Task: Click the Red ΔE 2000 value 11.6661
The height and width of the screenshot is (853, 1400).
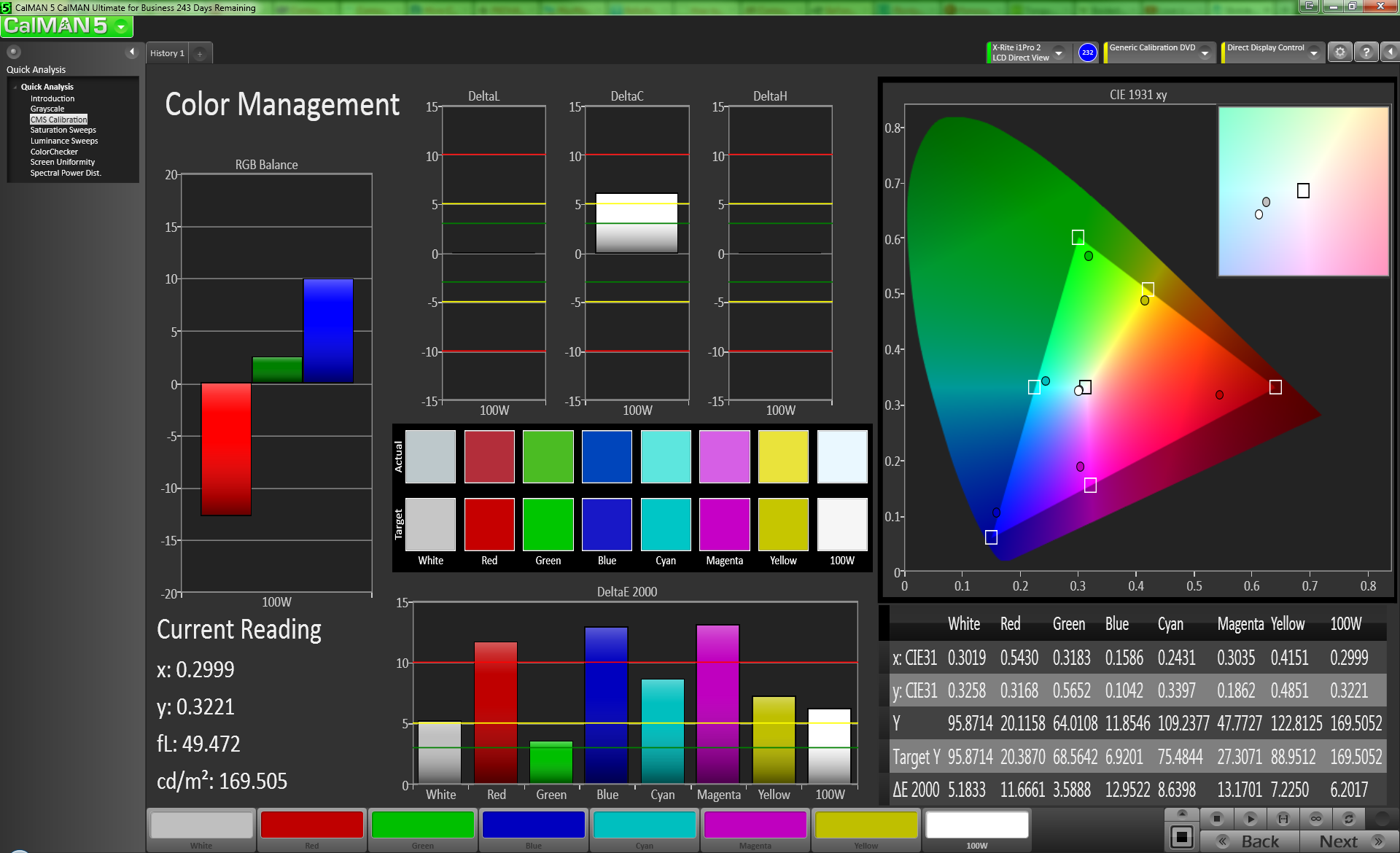Action: pos(1022,790)
